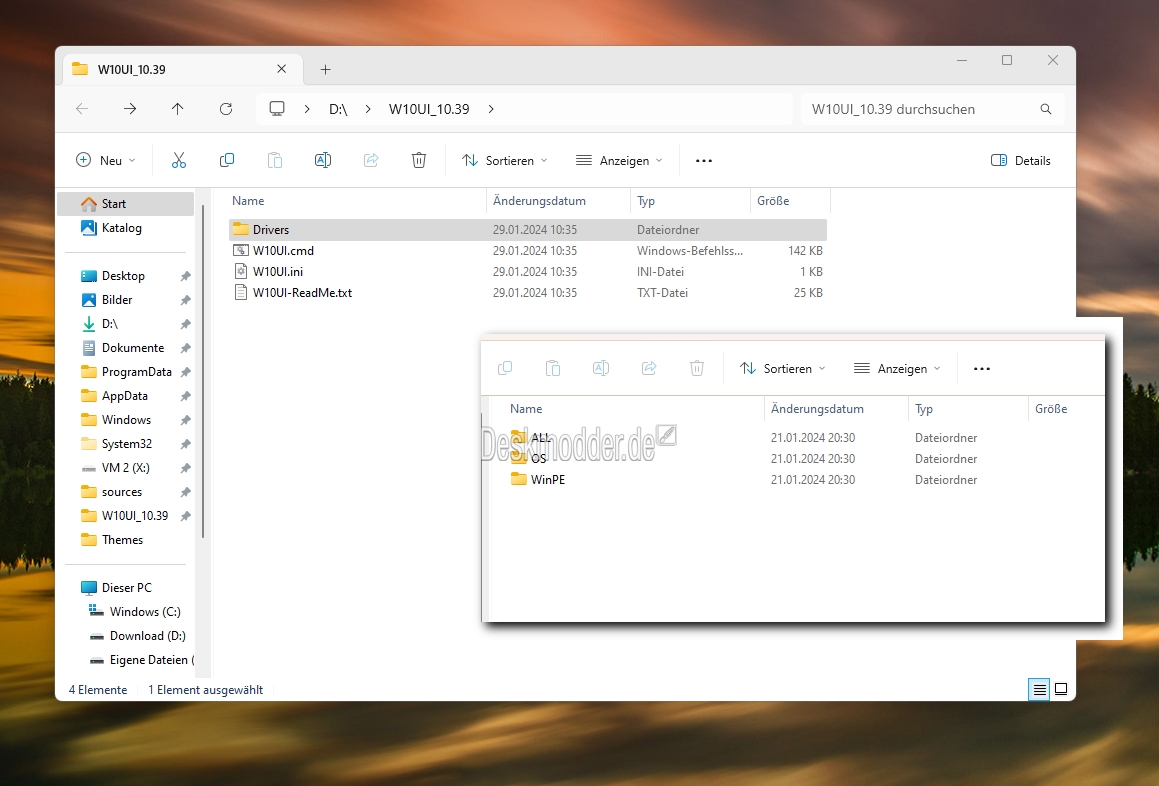The width and height of the screenshot is (1159, 786).
Task: Click the Paste clipboard icon in main toolbar
Action: pos(275,160)
